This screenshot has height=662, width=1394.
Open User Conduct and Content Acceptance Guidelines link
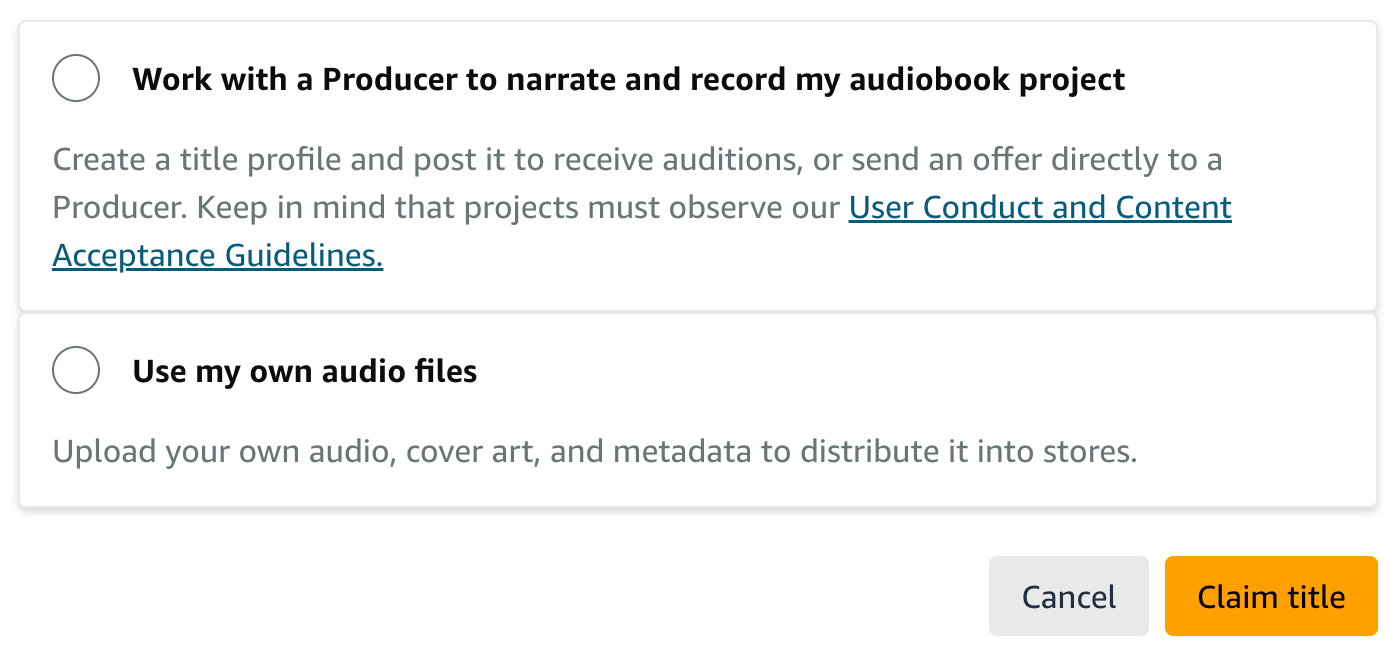pyautogui.click(x=642, y=231)
